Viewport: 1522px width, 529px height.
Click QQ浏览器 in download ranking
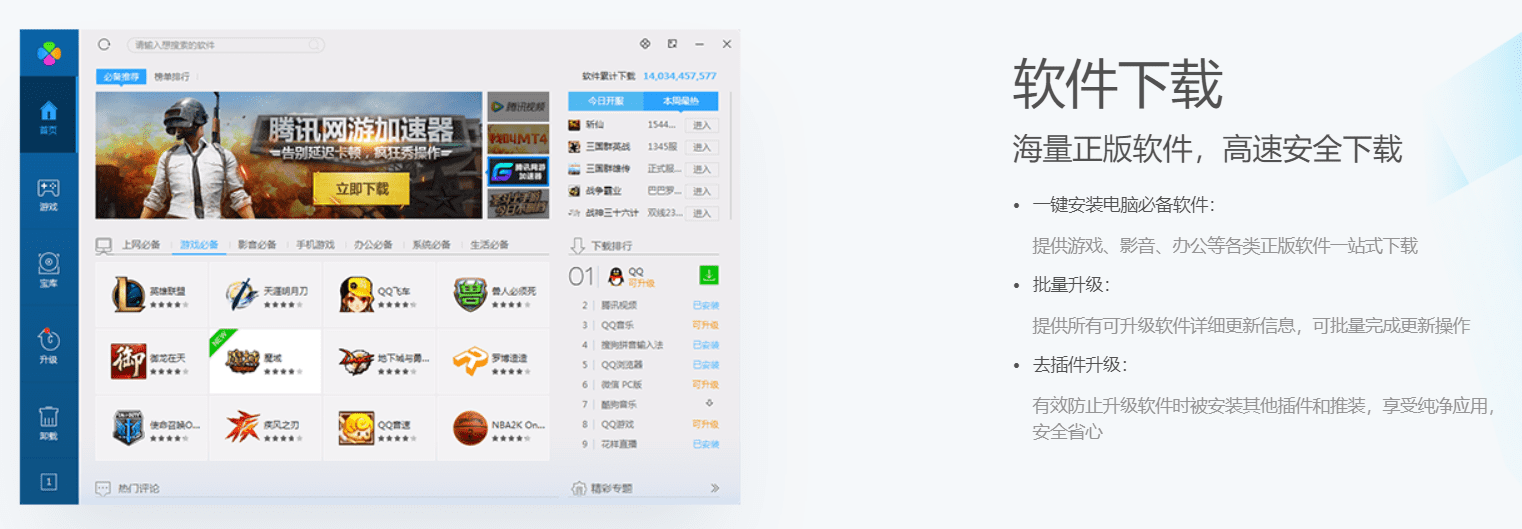click(x=623, y=365)
